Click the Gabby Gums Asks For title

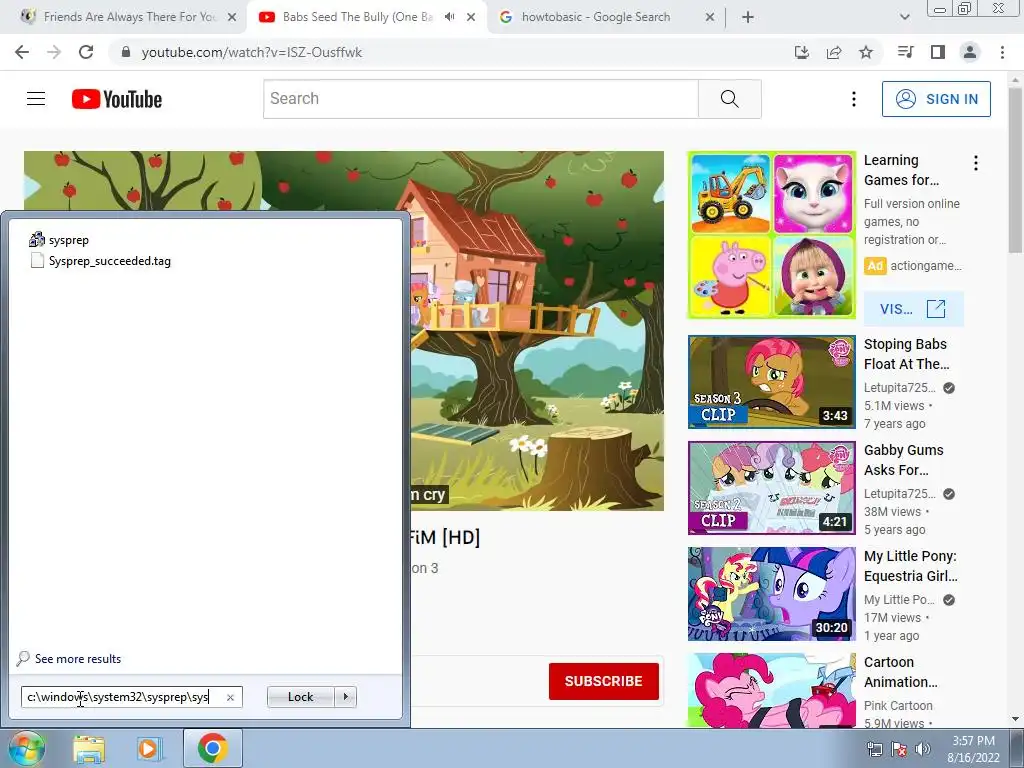pos(904,460)
